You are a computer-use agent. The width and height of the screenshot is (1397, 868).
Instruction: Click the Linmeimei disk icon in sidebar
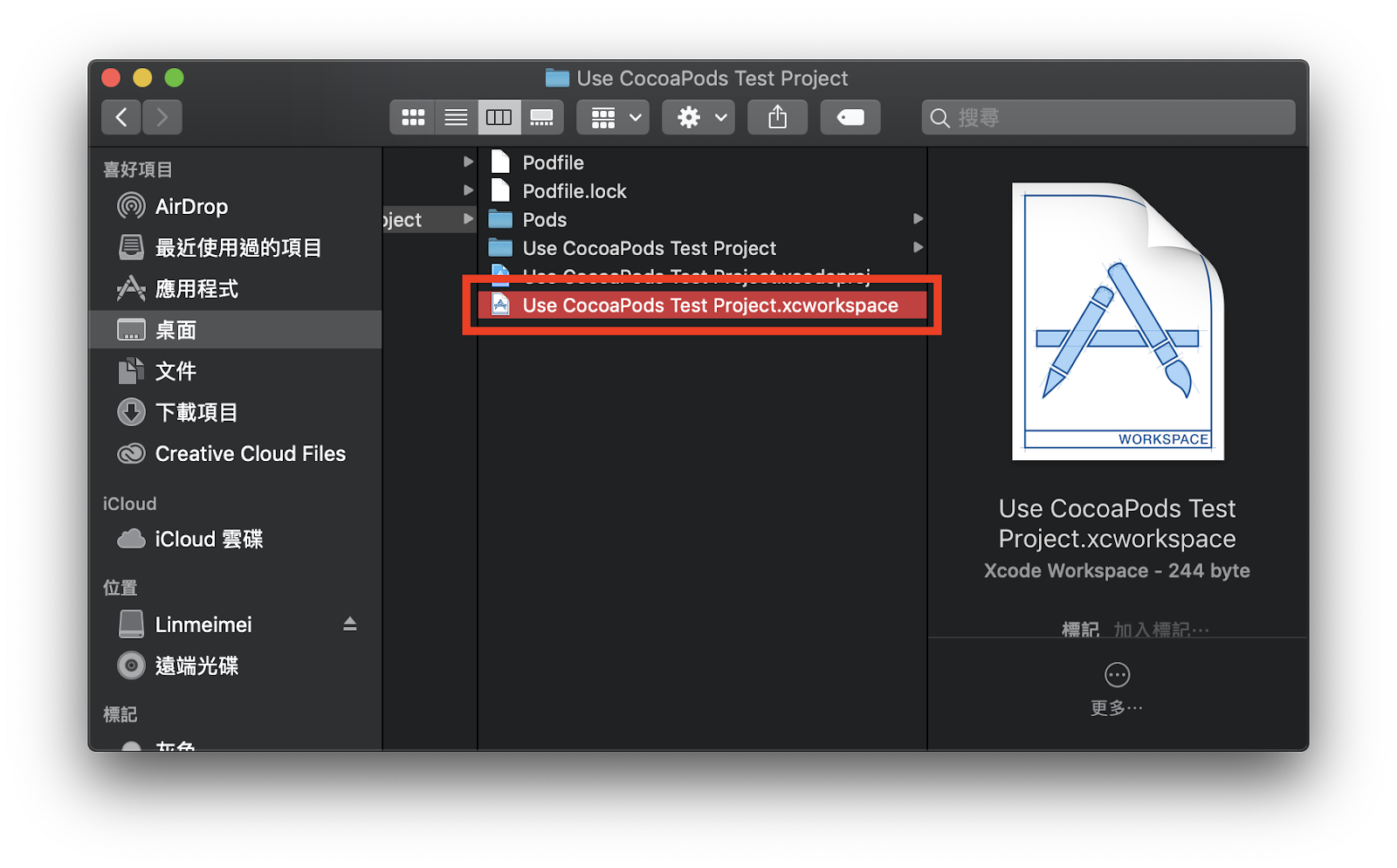click(131, 623)
